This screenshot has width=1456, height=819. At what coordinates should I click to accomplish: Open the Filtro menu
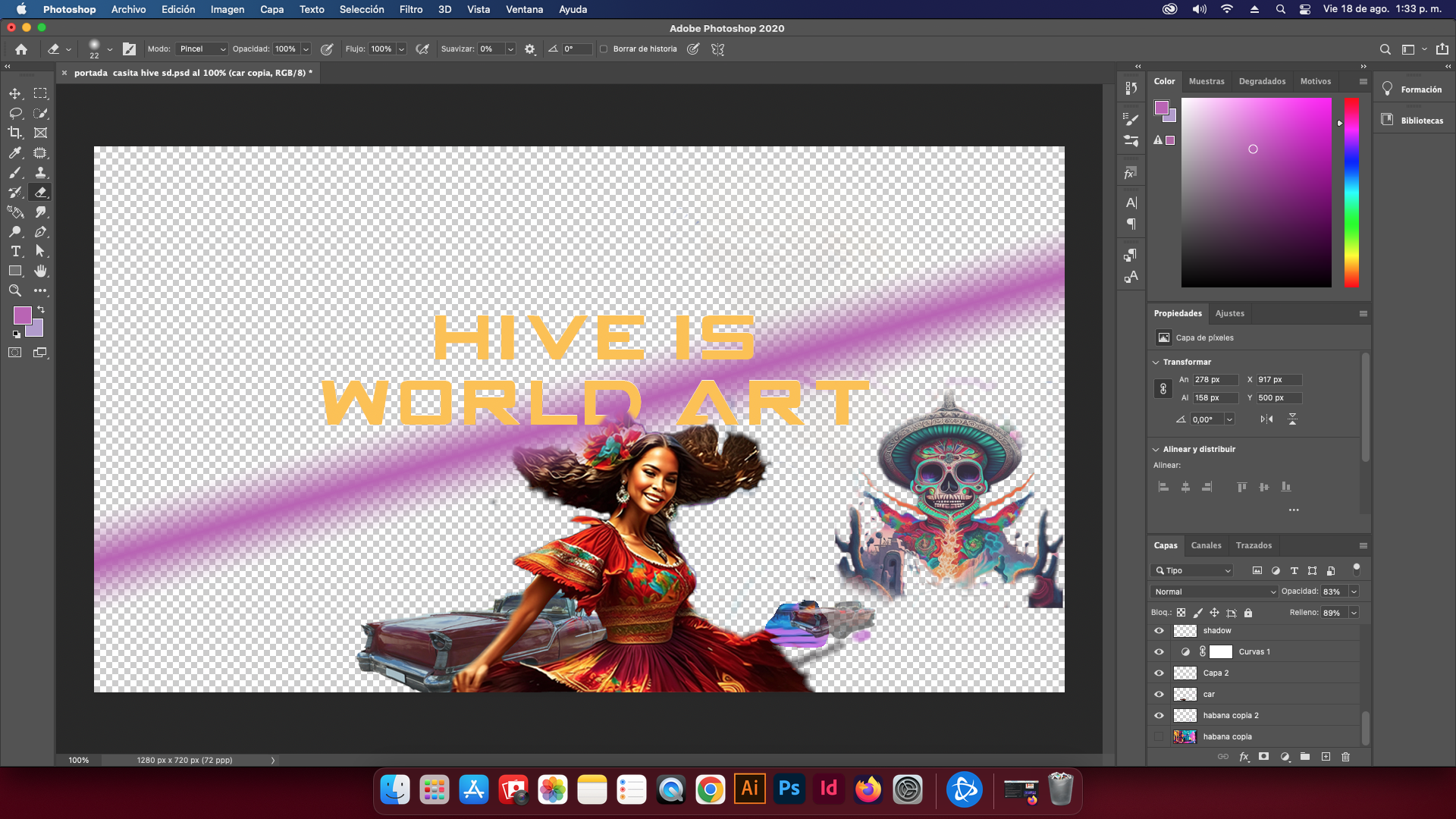[411, 9]
